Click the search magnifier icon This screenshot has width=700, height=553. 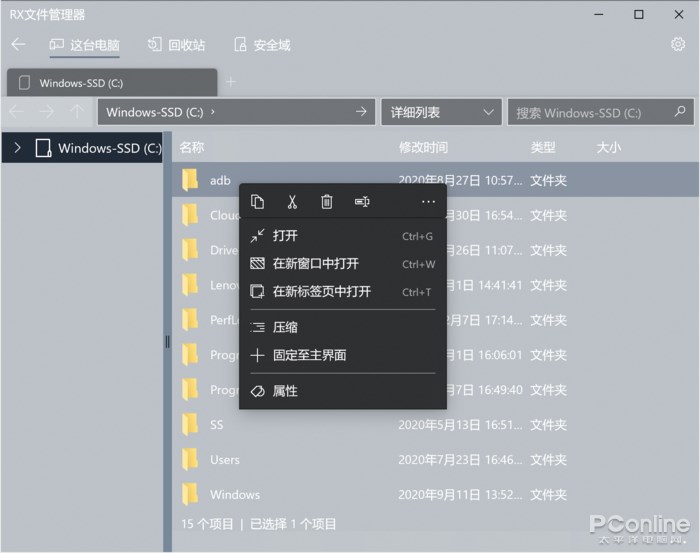[680, 112]
